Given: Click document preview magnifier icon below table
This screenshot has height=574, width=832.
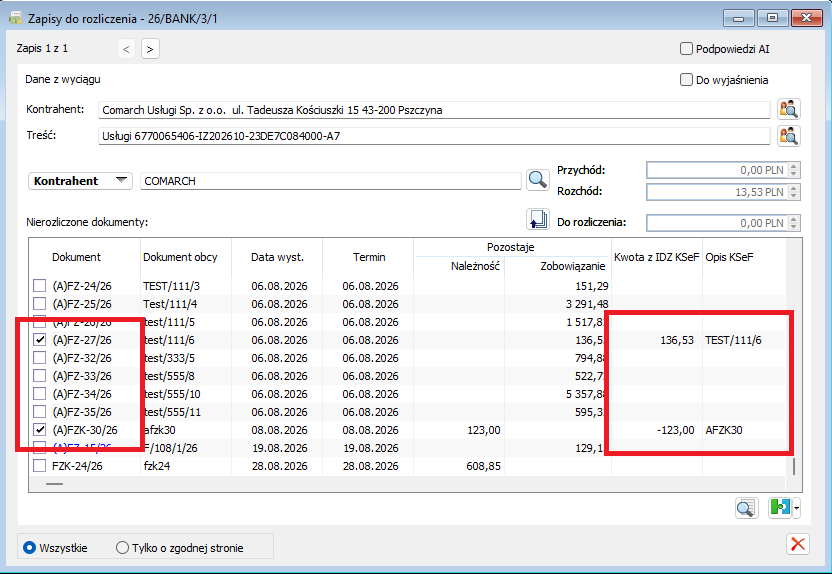Looking at the screenshot, I should click(x=747, y=508).
